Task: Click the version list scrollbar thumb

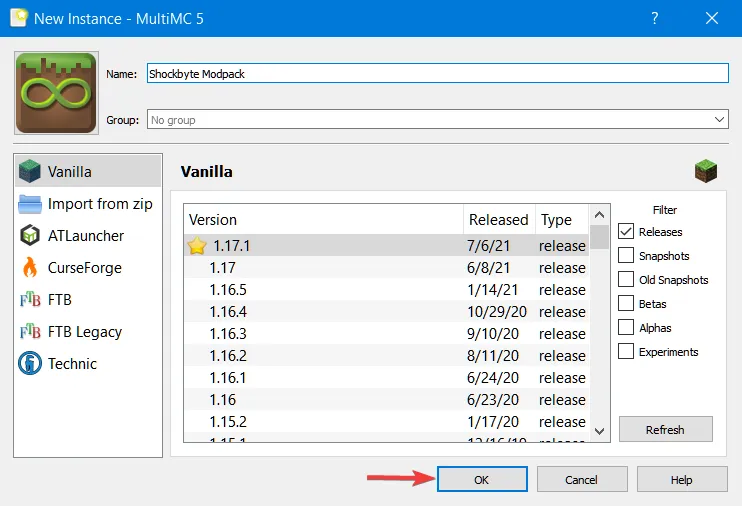Action: click(x=599, y=237)
